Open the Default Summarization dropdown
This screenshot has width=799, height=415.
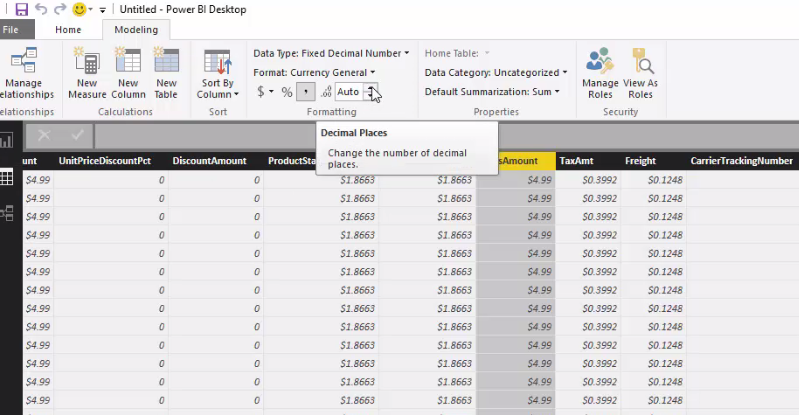[492, 92]
